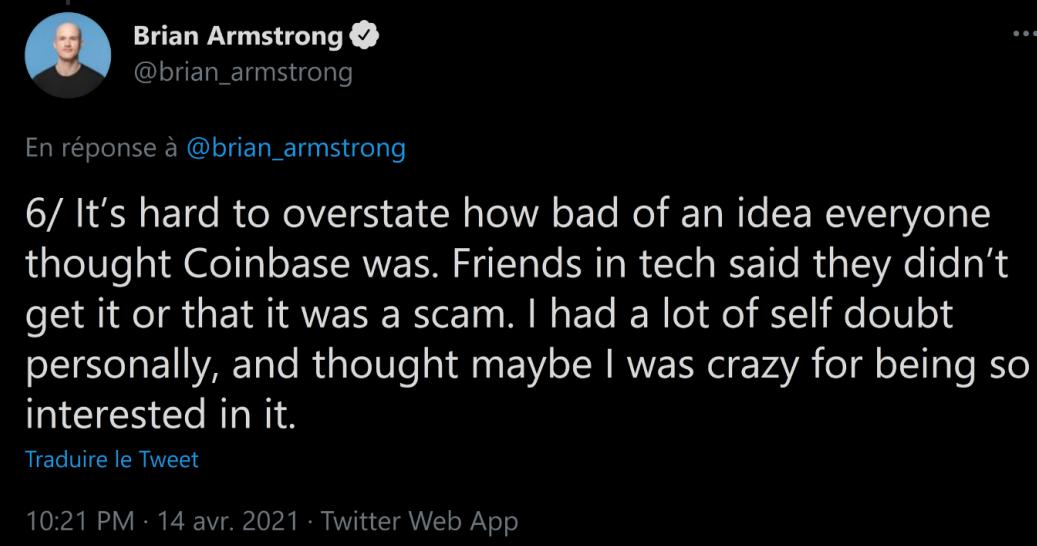
Task: Click the Traduire le Tweet link
Action: (110, 460)
